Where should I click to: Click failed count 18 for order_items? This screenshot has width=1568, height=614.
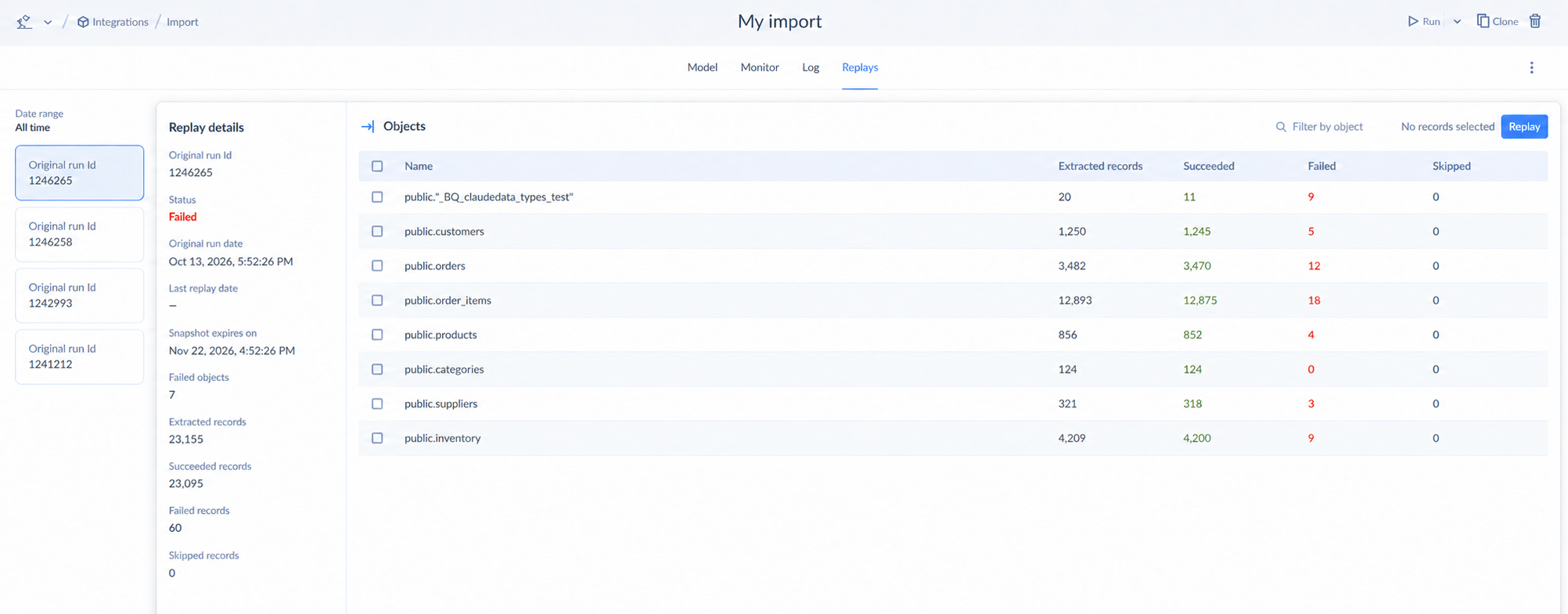[x=1314, y=300]
